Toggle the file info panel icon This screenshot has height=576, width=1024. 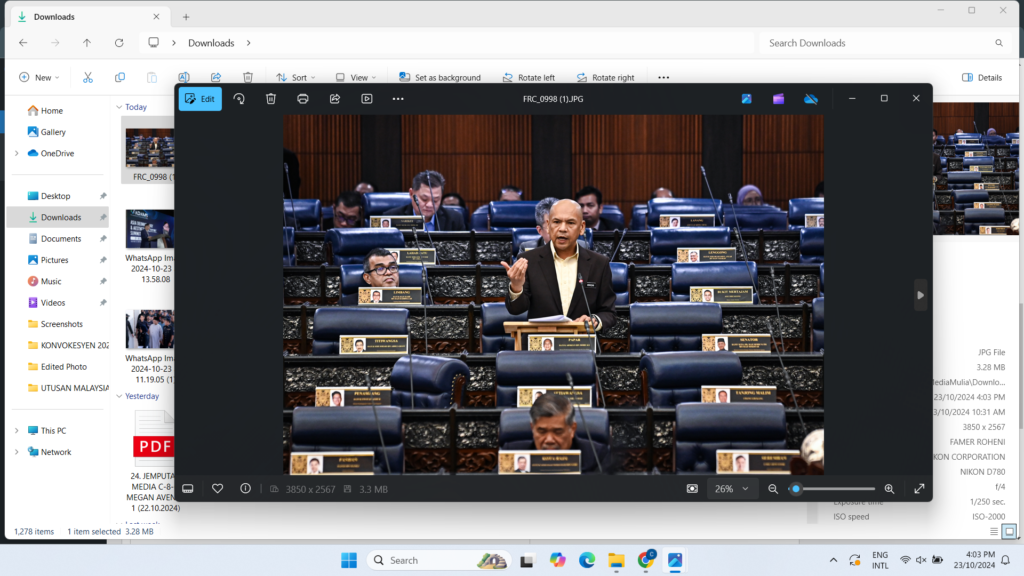tap(245, 489)
